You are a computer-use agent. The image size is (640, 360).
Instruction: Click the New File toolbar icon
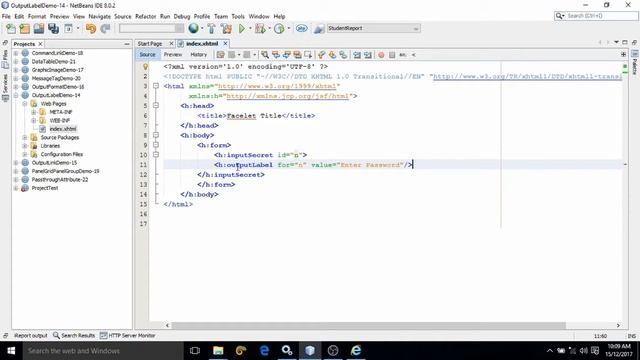coord(11,29)
